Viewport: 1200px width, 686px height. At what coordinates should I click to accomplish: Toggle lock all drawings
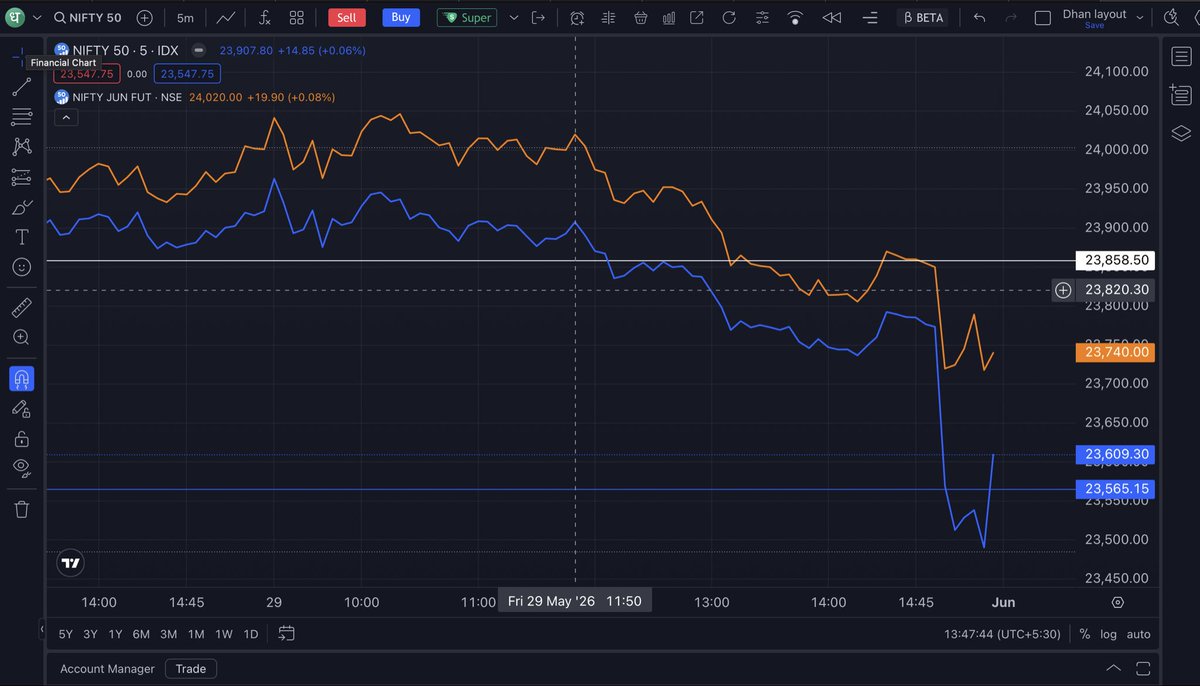[21, 439]
